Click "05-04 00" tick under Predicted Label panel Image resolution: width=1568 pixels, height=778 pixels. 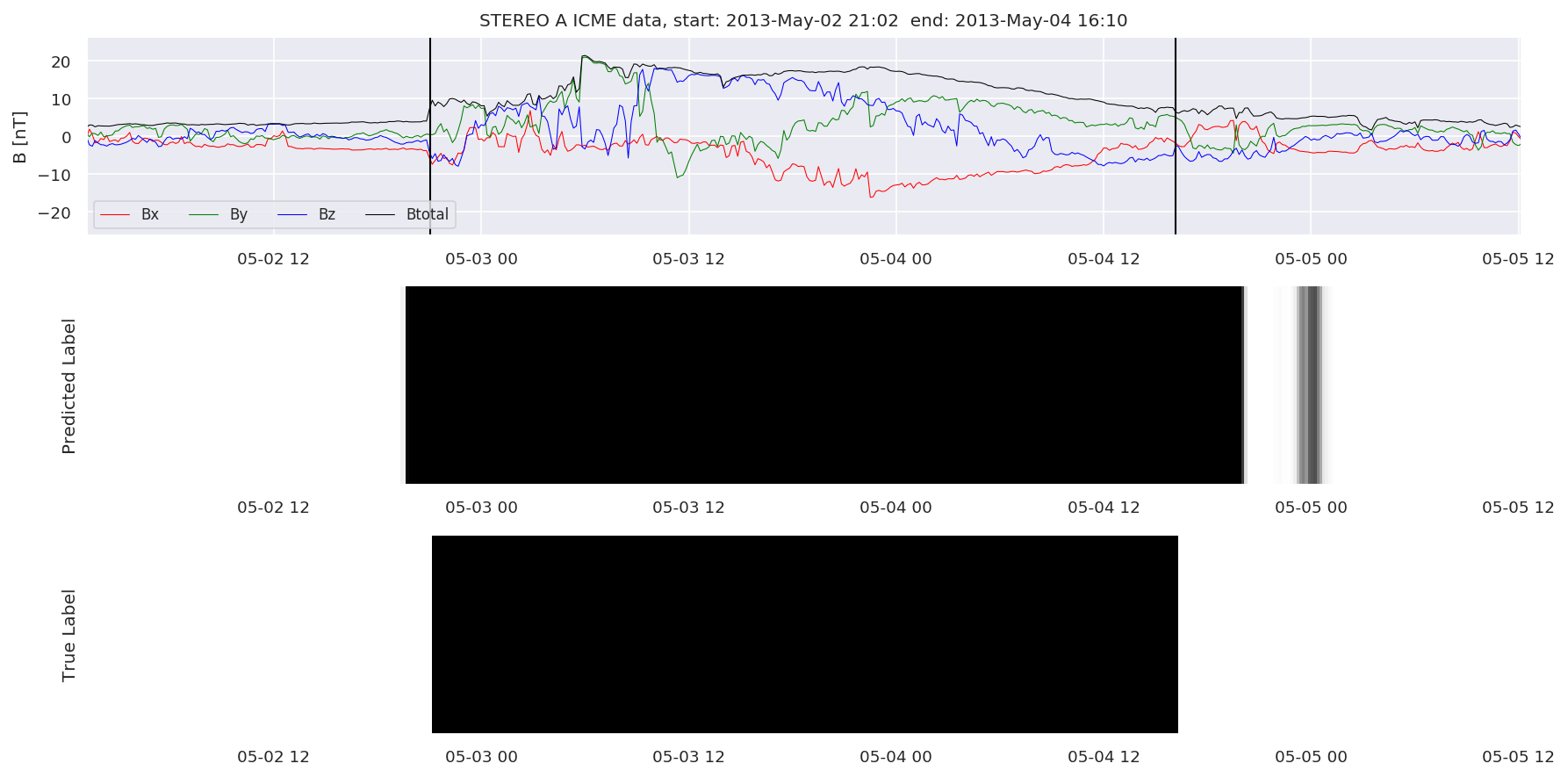[895, 508]
